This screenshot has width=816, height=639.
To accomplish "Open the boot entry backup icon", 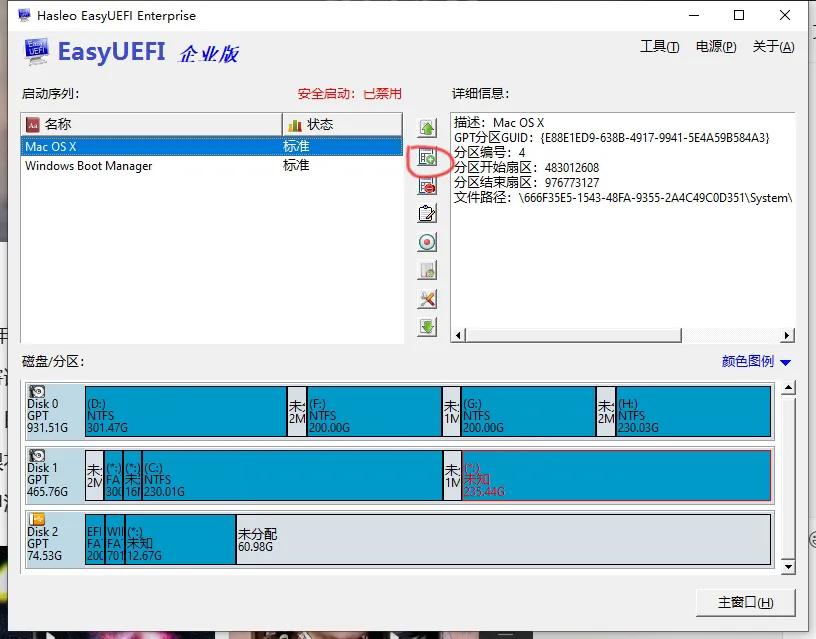I will [x=426, y=269].
